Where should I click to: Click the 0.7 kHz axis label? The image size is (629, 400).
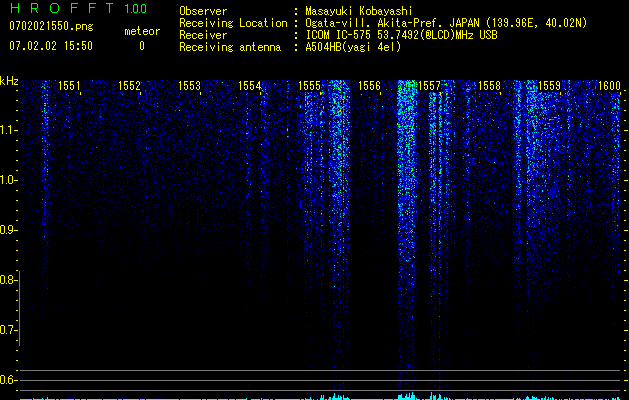pyautogui.click(x=7, y=330)
